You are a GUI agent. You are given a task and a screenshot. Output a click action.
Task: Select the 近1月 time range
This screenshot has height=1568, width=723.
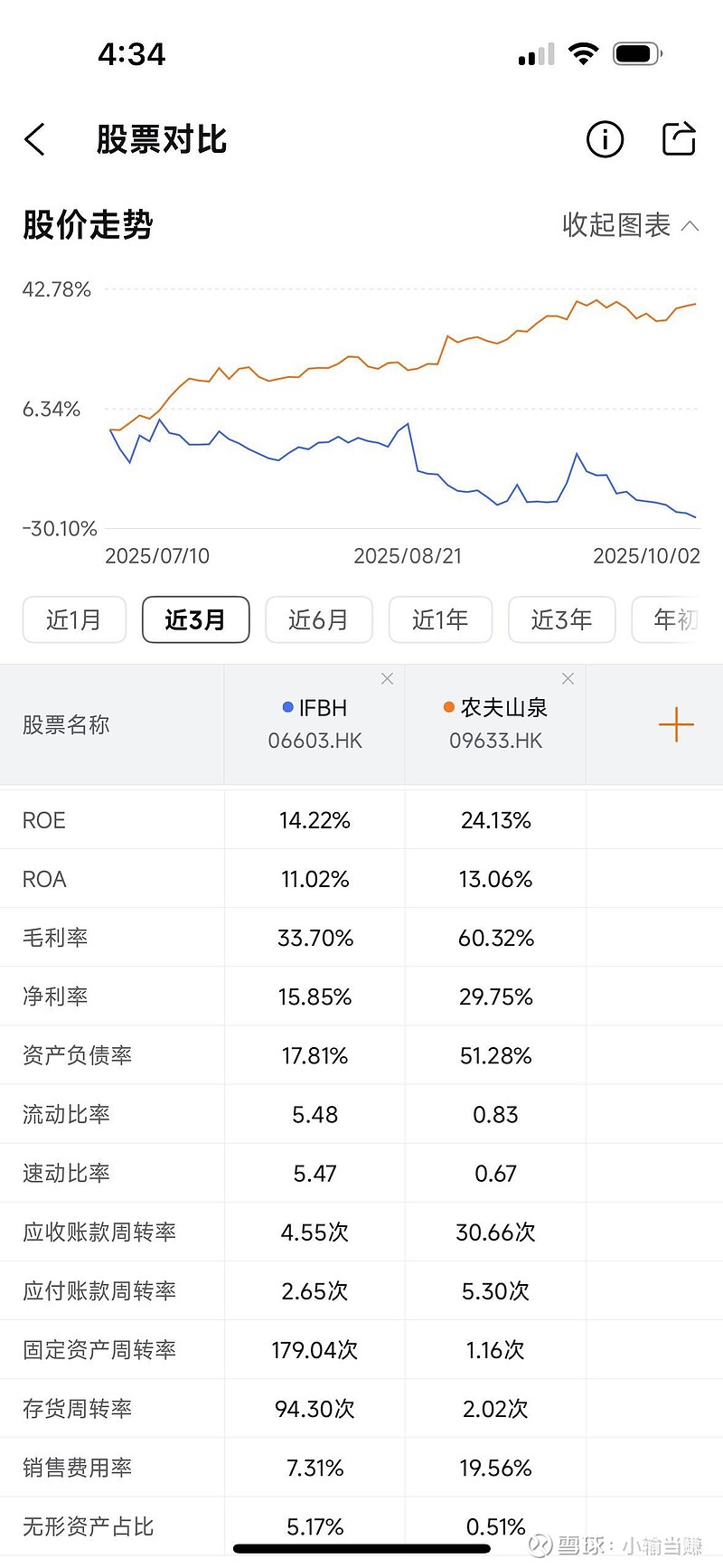(74, 619)
